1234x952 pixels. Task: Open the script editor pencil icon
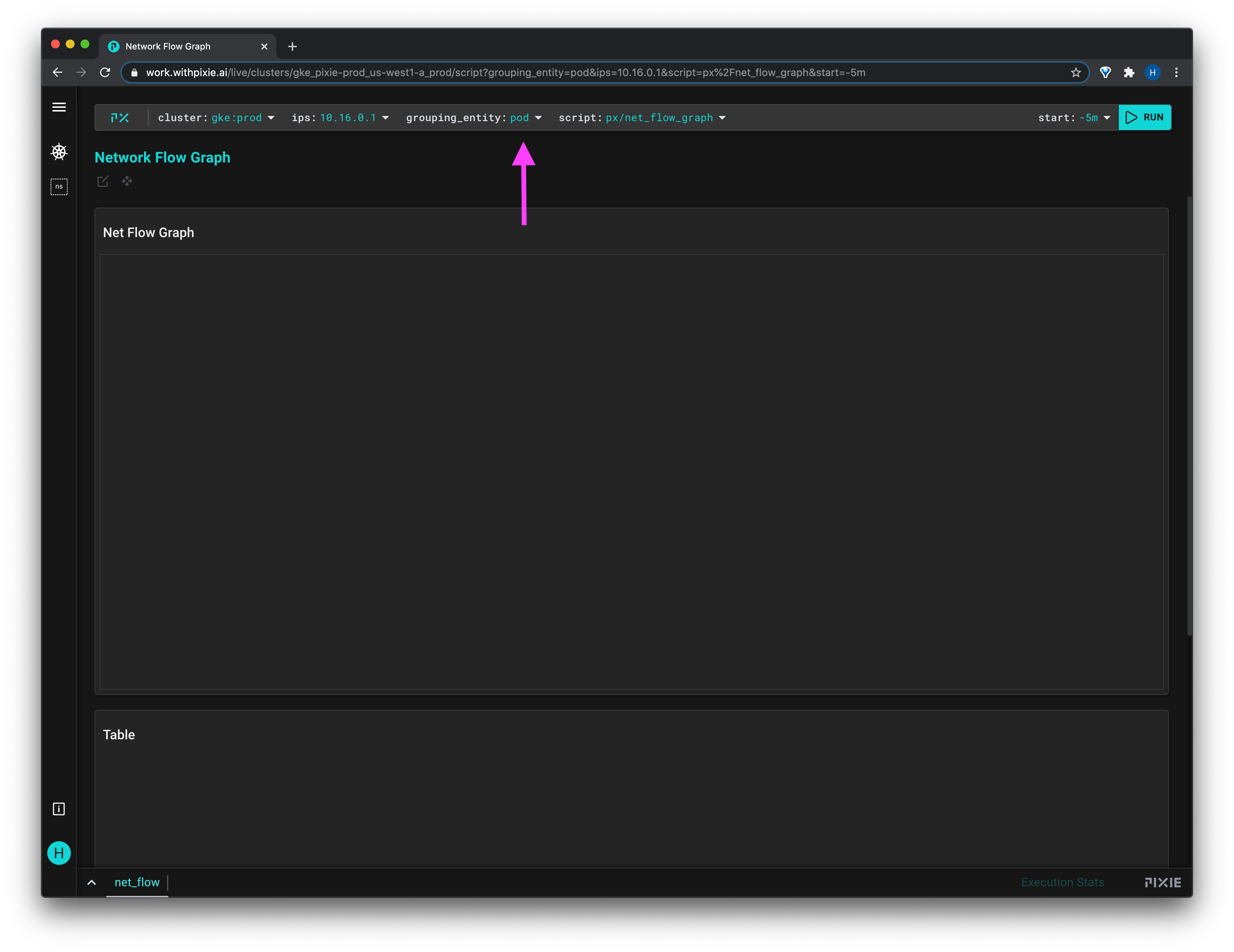[x=103, y=181]
